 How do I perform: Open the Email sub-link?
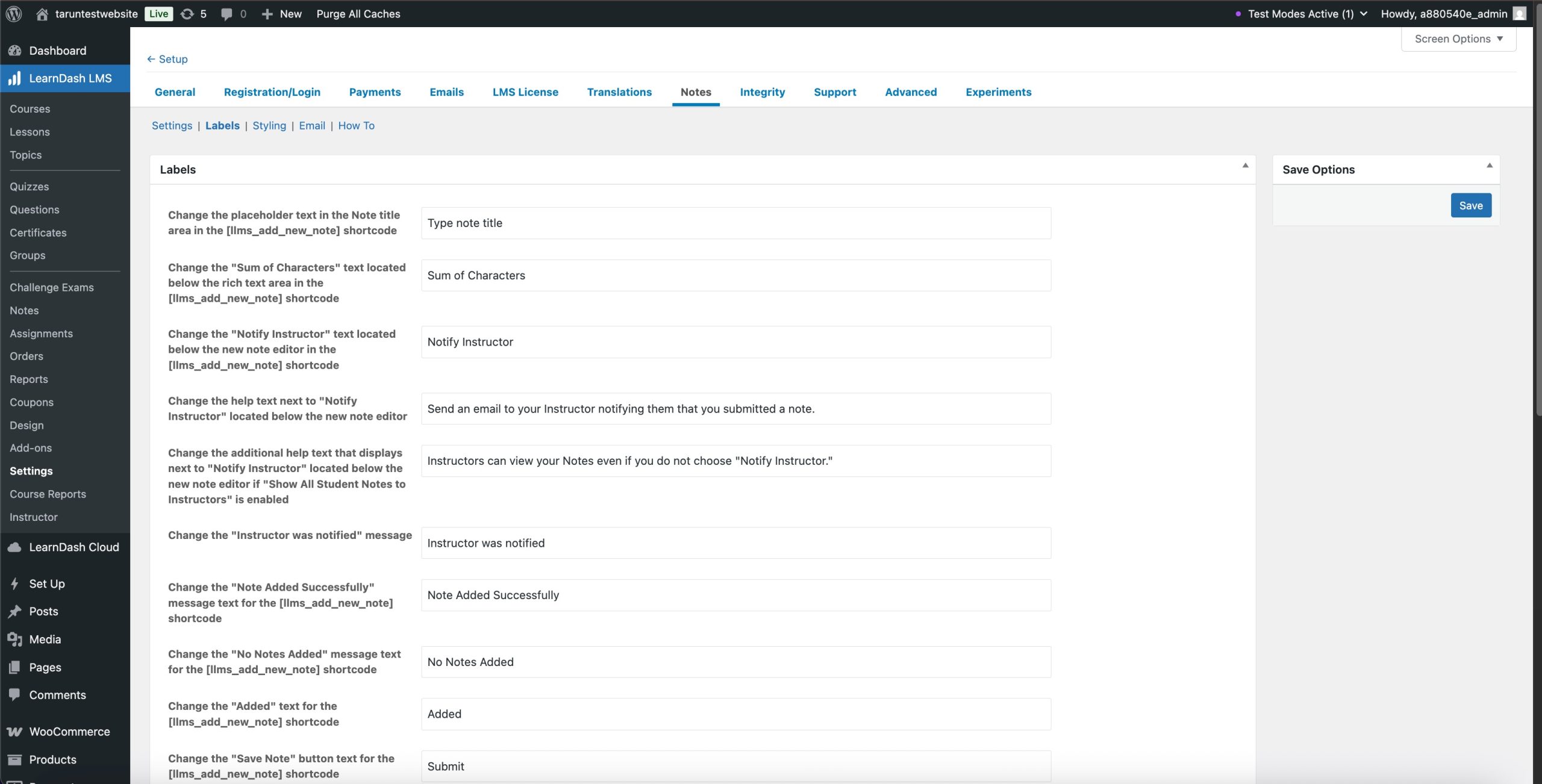(x=312, y=125)
